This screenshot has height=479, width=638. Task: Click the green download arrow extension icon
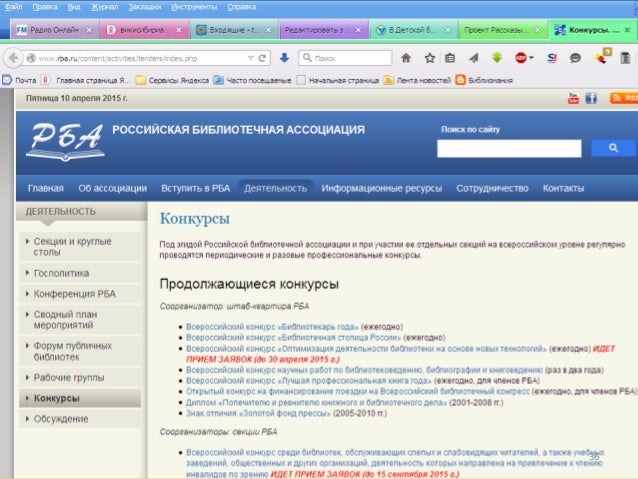pyautogui.click(x=497, y=58)
